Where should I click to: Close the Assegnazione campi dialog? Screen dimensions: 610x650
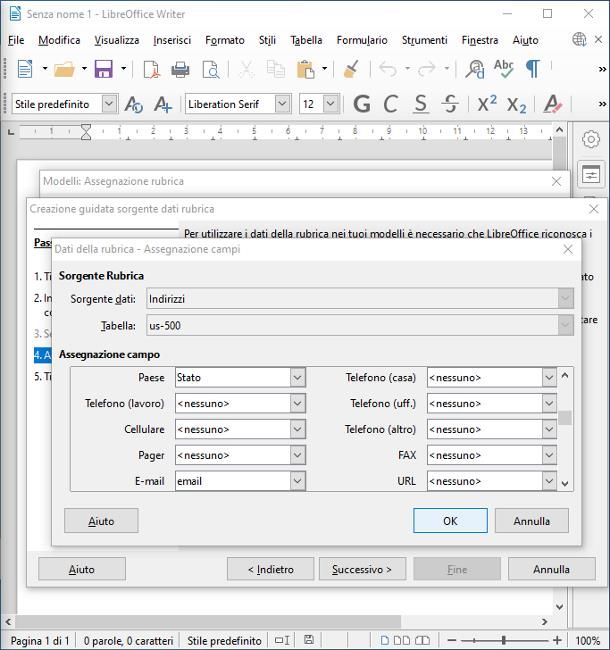[568, 249]
